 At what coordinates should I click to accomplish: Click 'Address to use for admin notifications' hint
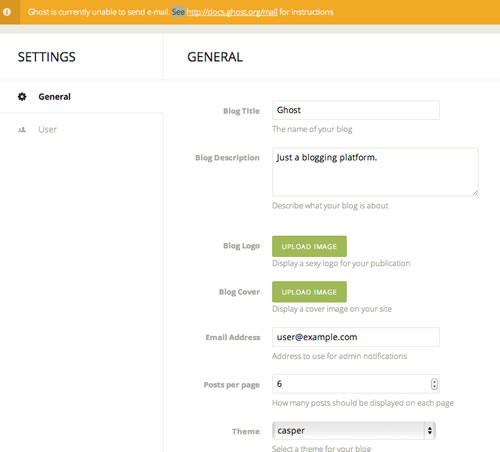pyautogui.click(x=339, y=356)
